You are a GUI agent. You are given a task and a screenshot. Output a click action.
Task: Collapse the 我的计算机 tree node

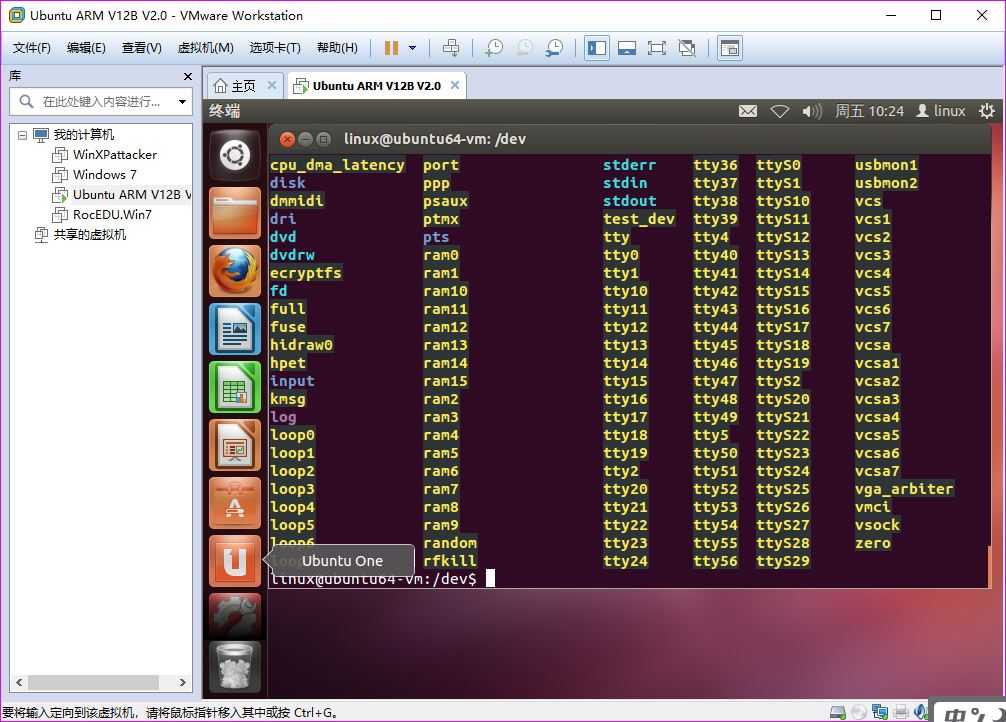22,135
